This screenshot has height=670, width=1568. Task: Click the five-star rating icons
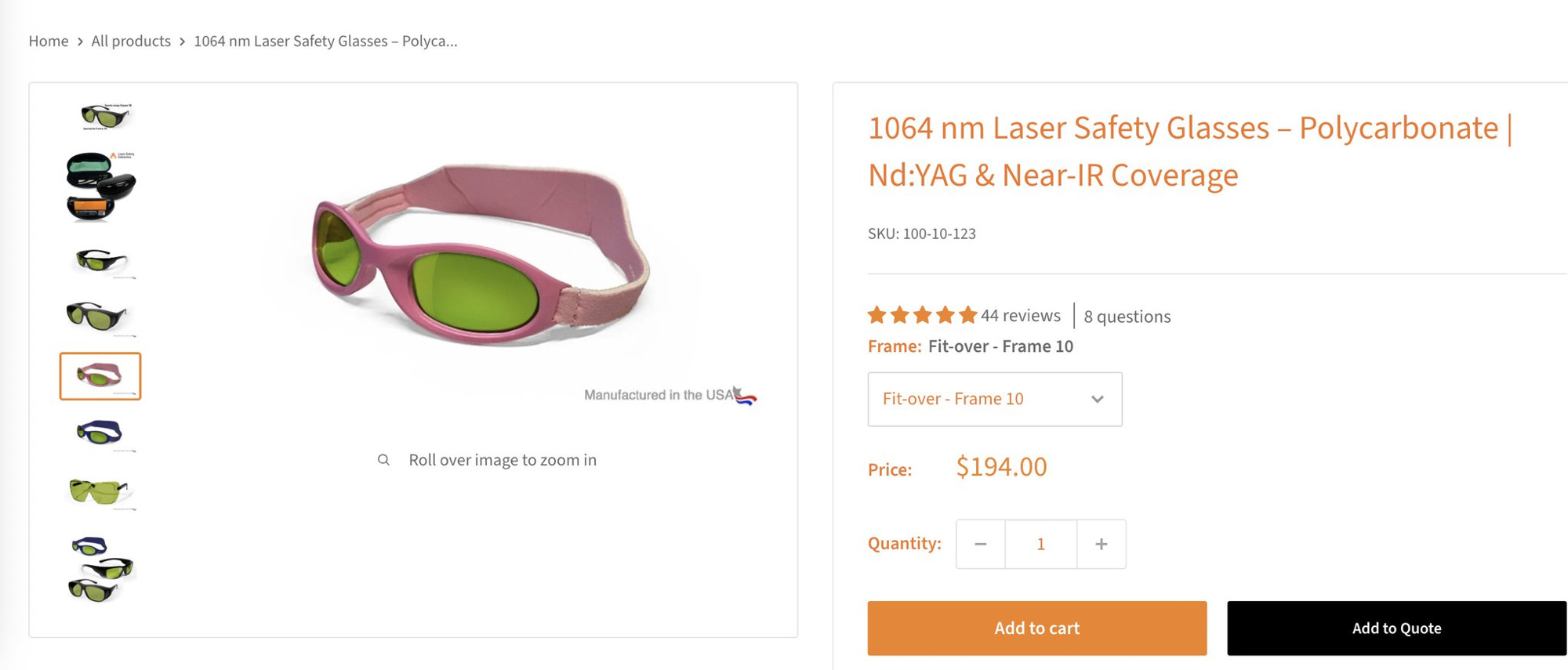coord(922,315)
